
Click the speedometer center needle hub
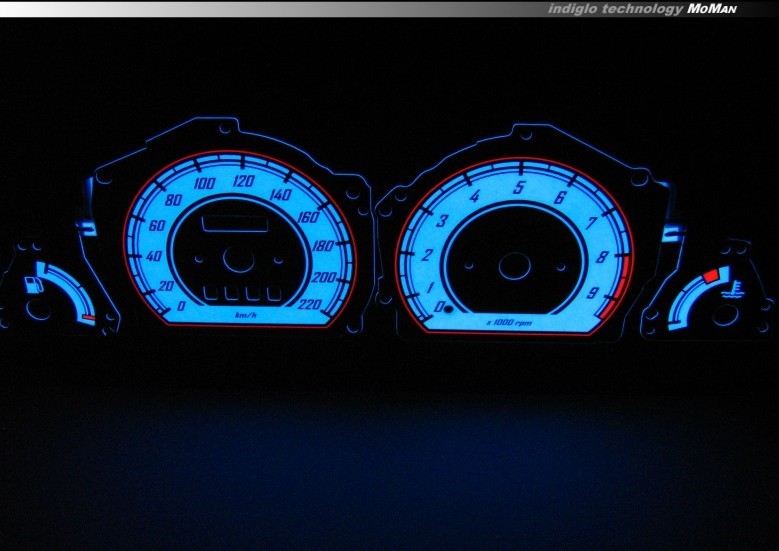tap(236, 261)
